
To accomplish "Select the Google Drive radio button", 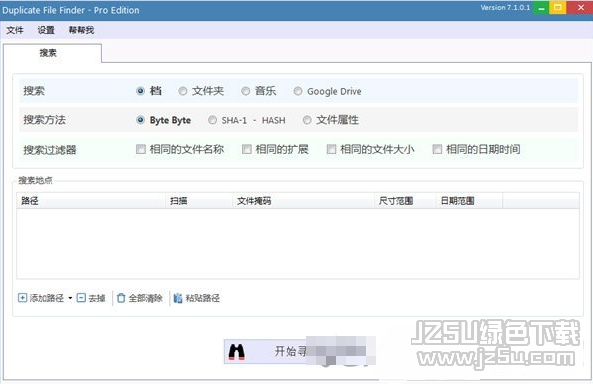I will coord(298,91).
